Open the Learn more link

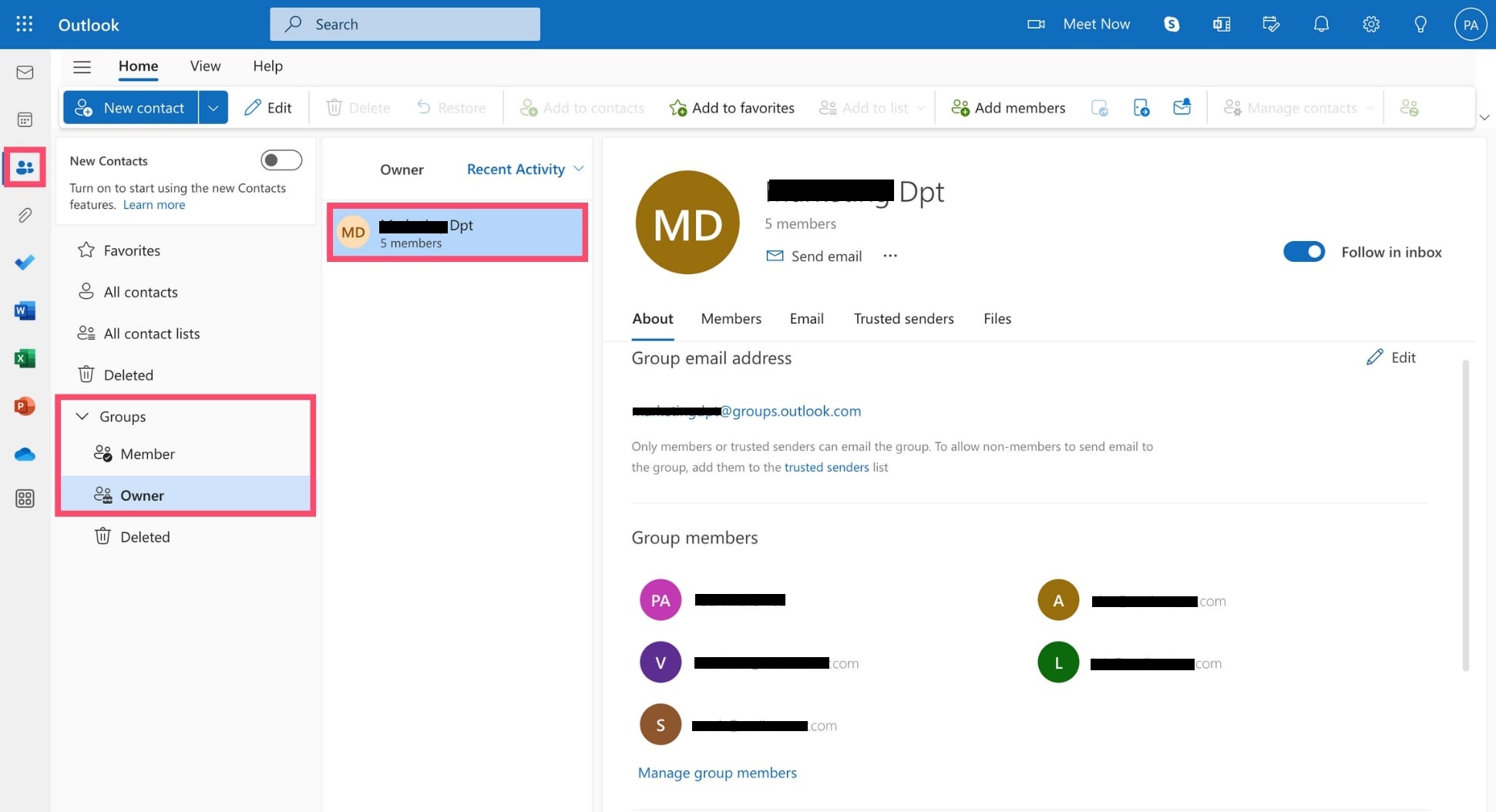coord(154,205)
